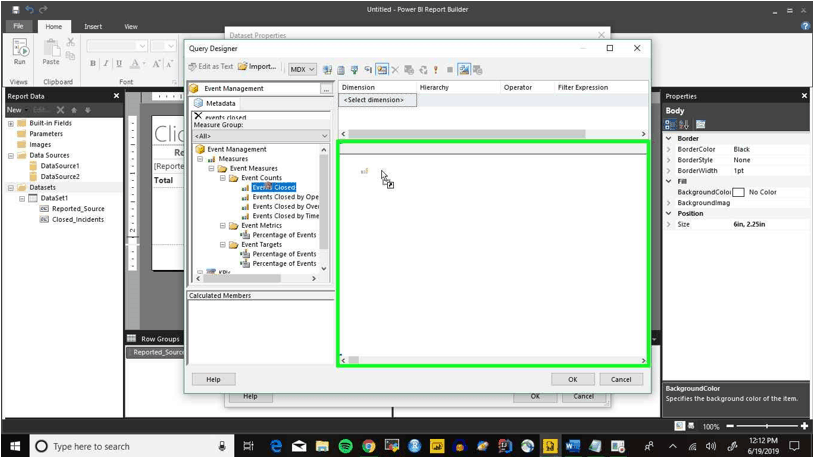The width and height of the screenshot is (813, 459).
Task: Switch to the Insert ribbon tab
Action: coord(93,26)
